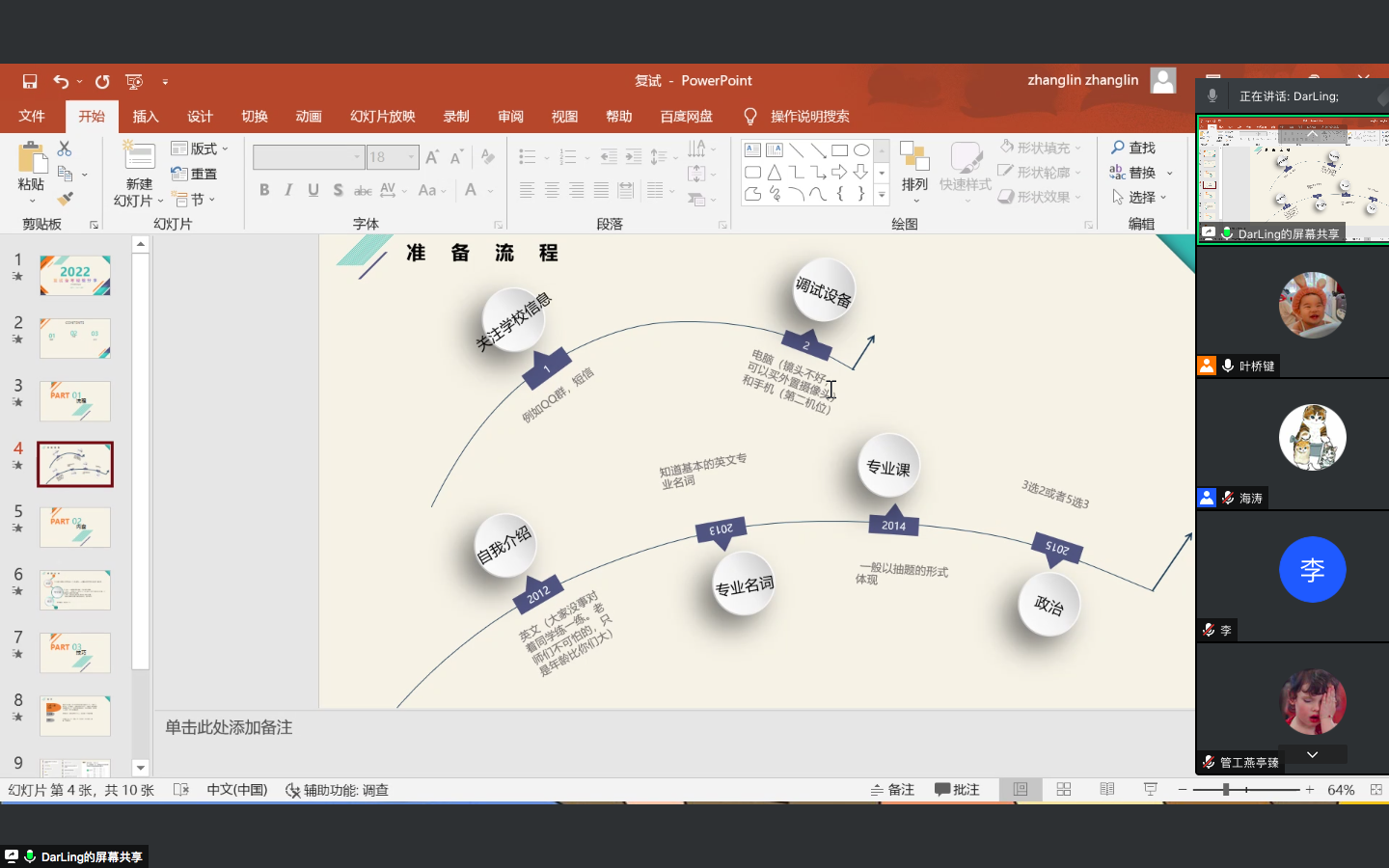Open slide sorter view in status bar
Image resolution: width=1389 pixels, height=868 pixels.
[1064, 790]
